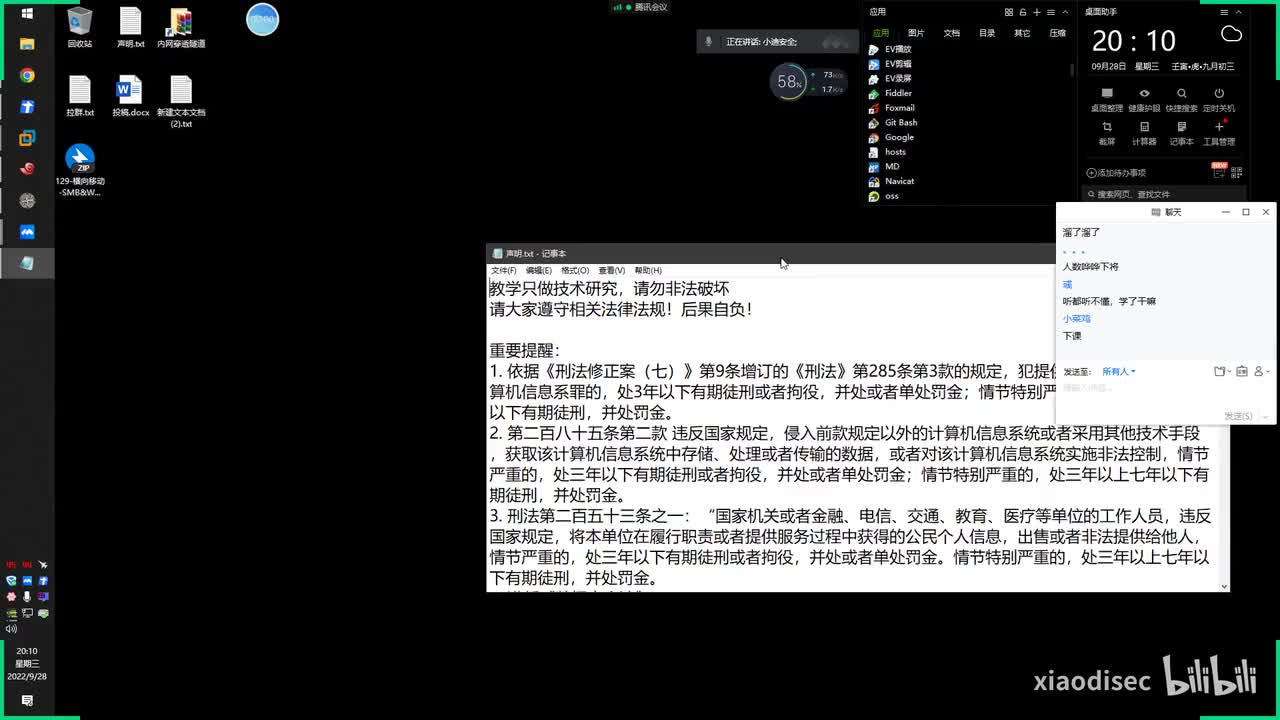Launch EV录屏 from the app list
This screenshot has height=720, width=1280.
pos(890,78)
